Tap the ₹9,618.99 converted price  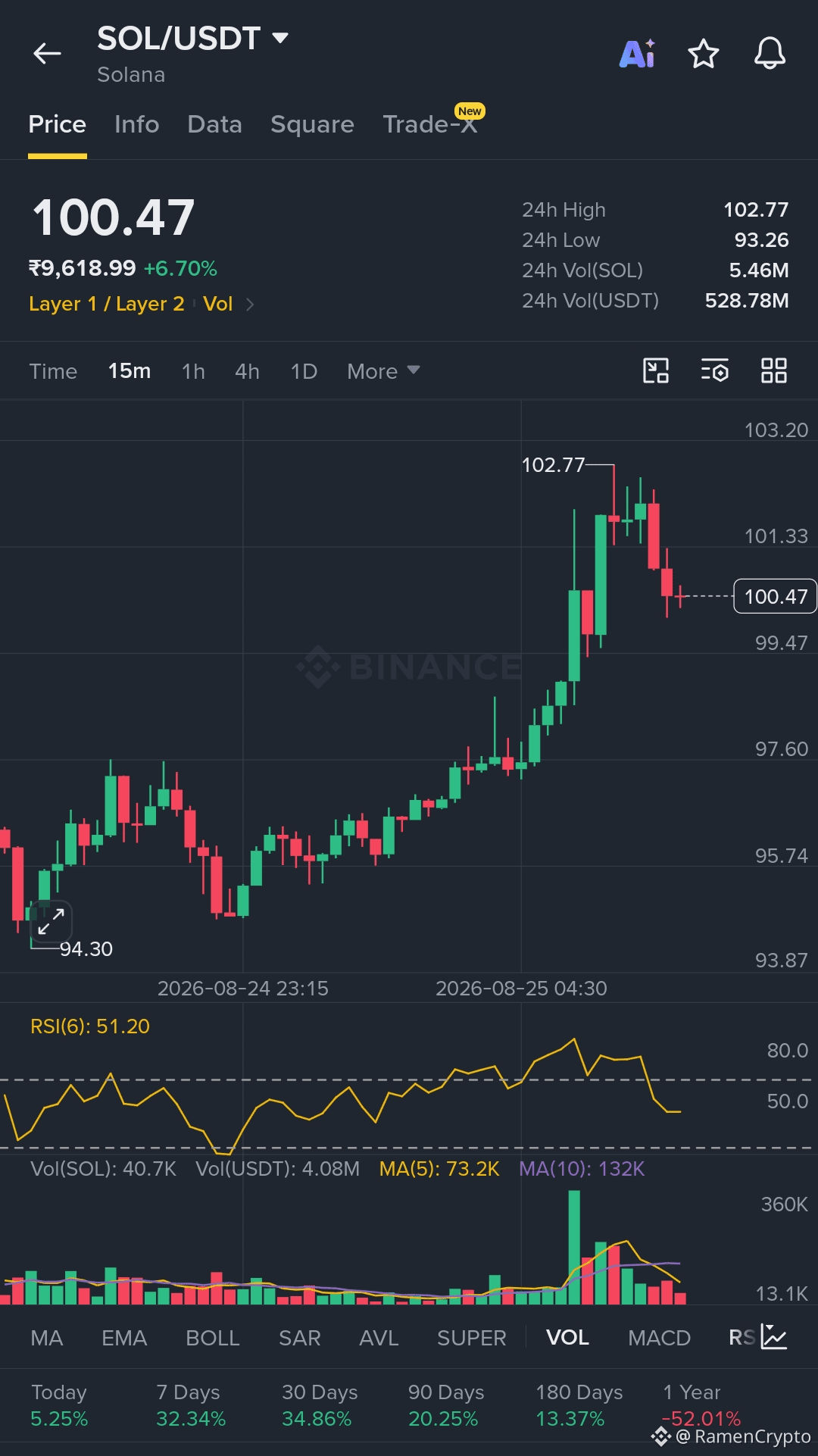[83, 268]
